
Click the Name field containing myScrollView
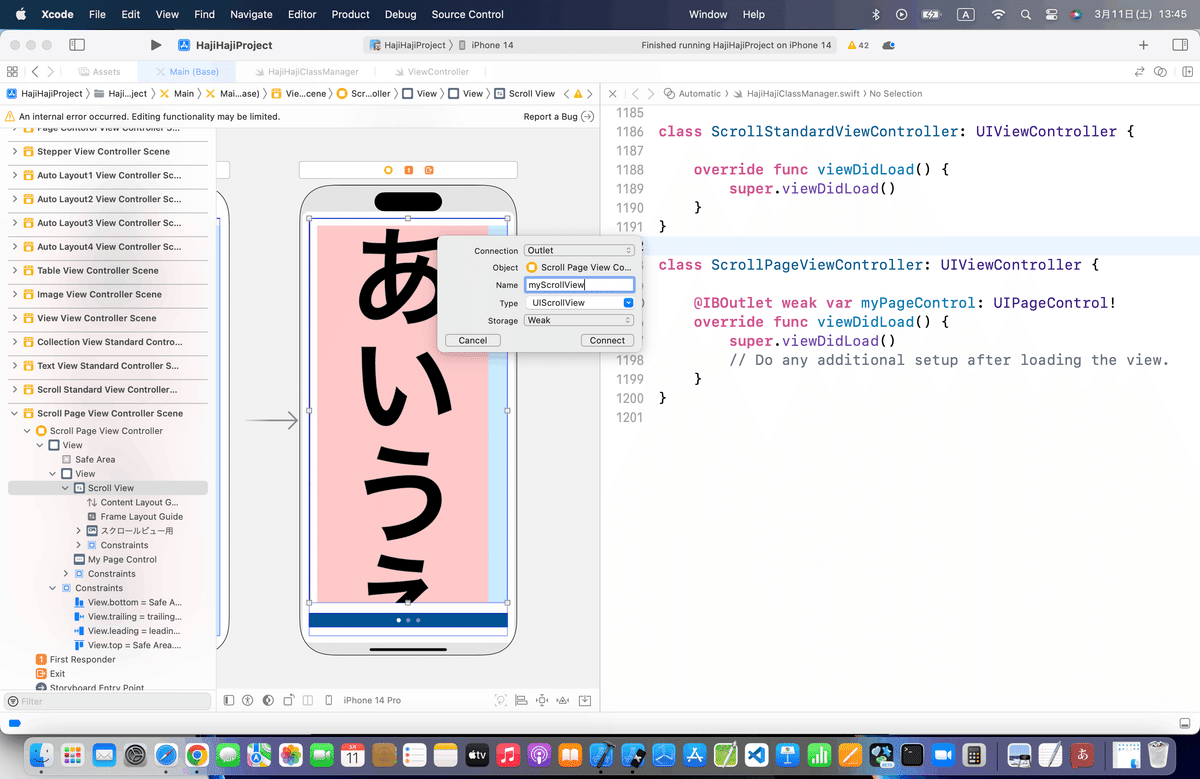[x=580, y=285]
